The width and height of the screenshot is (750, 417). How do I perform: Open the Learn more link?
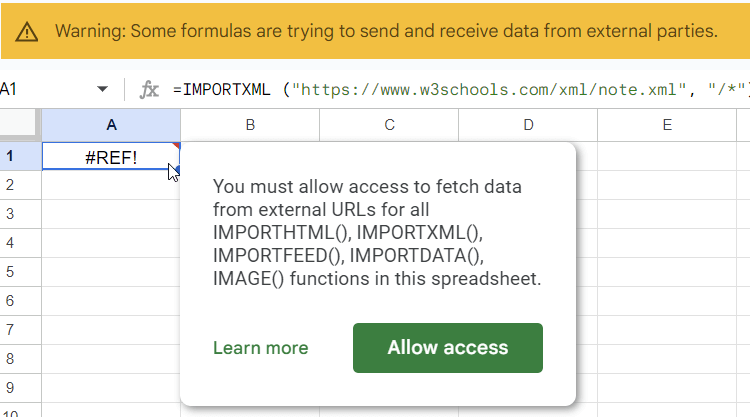[260, 348]
